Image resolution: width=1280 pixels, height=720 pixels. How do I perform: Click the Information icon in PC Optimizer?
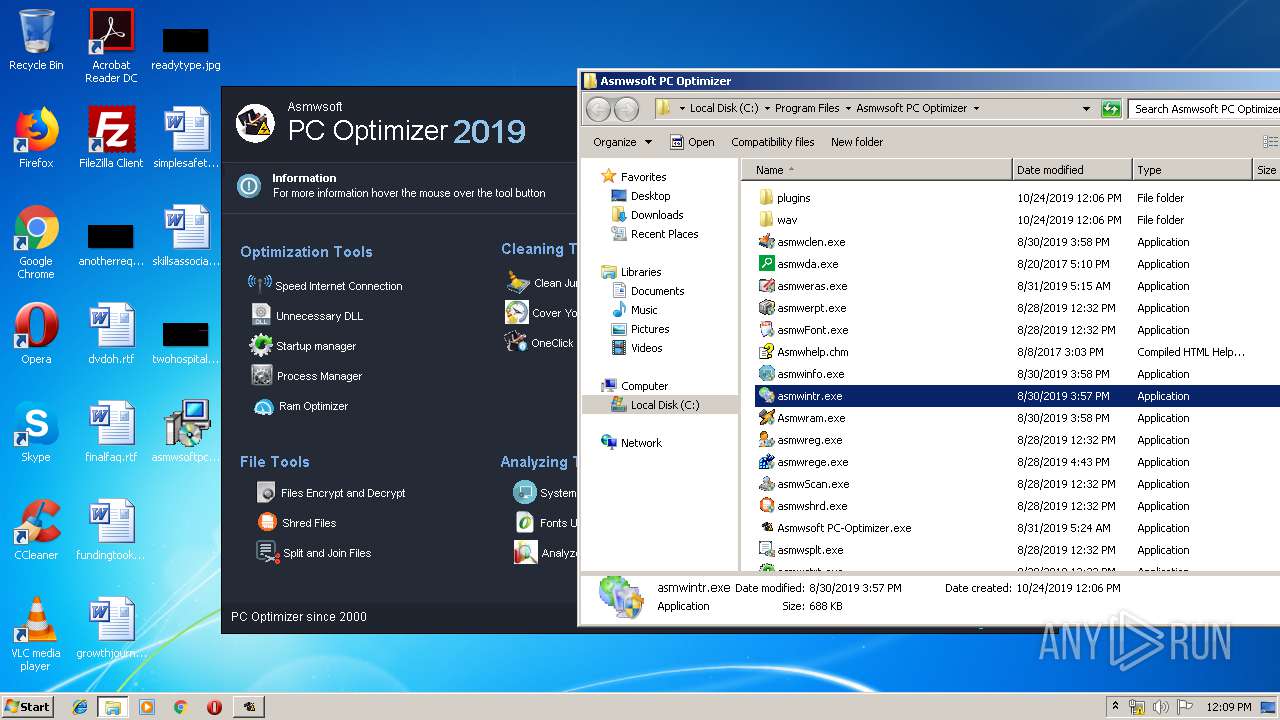249,185
